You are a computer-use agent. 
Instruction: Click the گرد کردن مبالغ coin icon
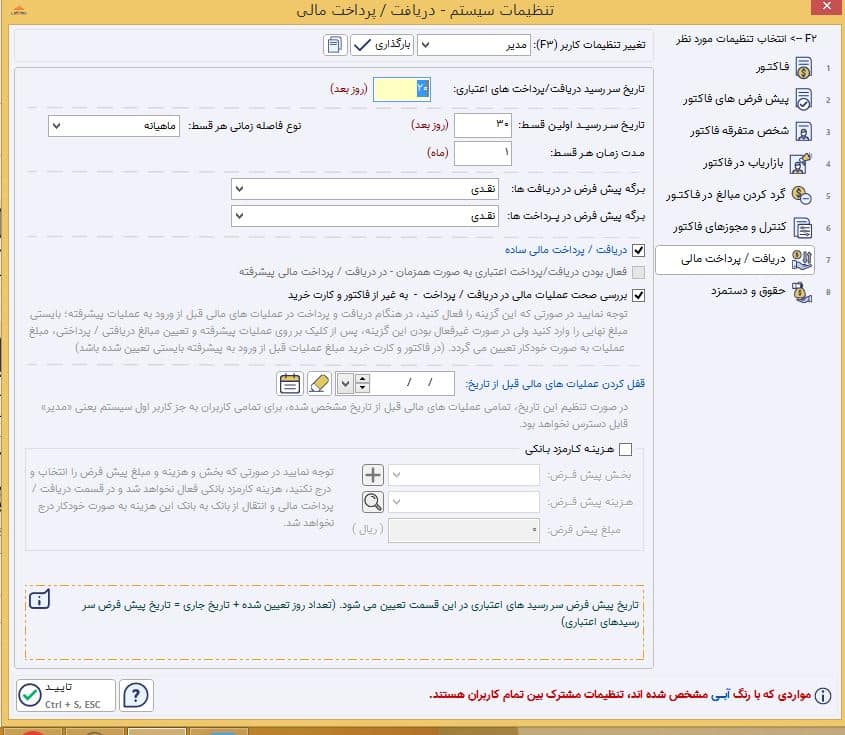tap(801, 195)
